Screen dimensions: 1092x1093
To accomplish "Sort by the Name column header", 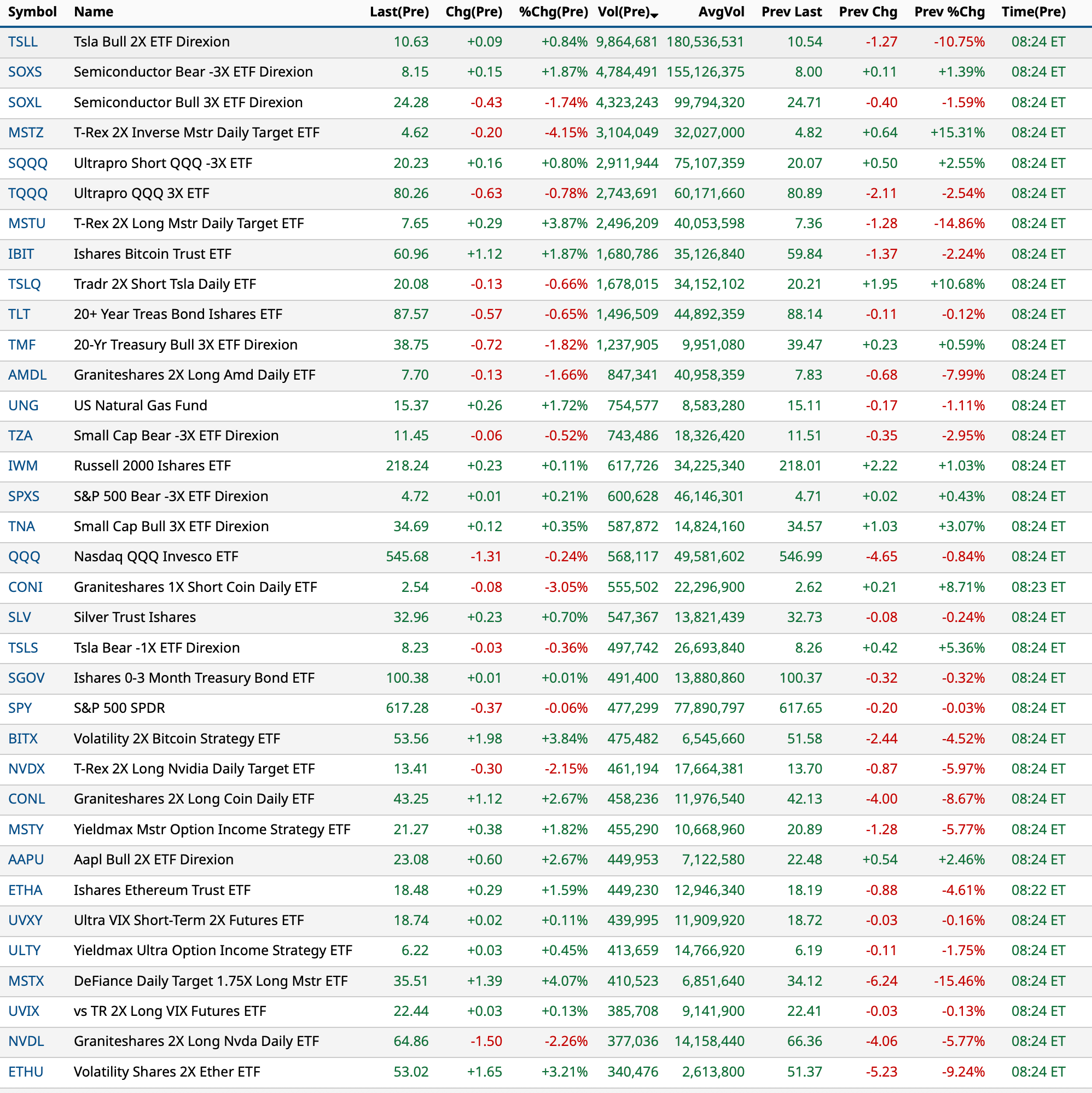I will tap(94, 12).
